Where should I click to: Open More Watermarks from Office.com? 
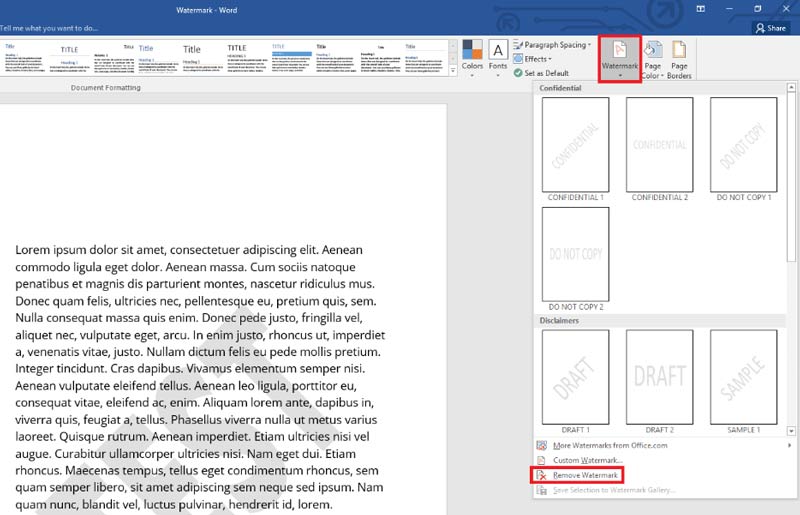click(x=664, y=445)
